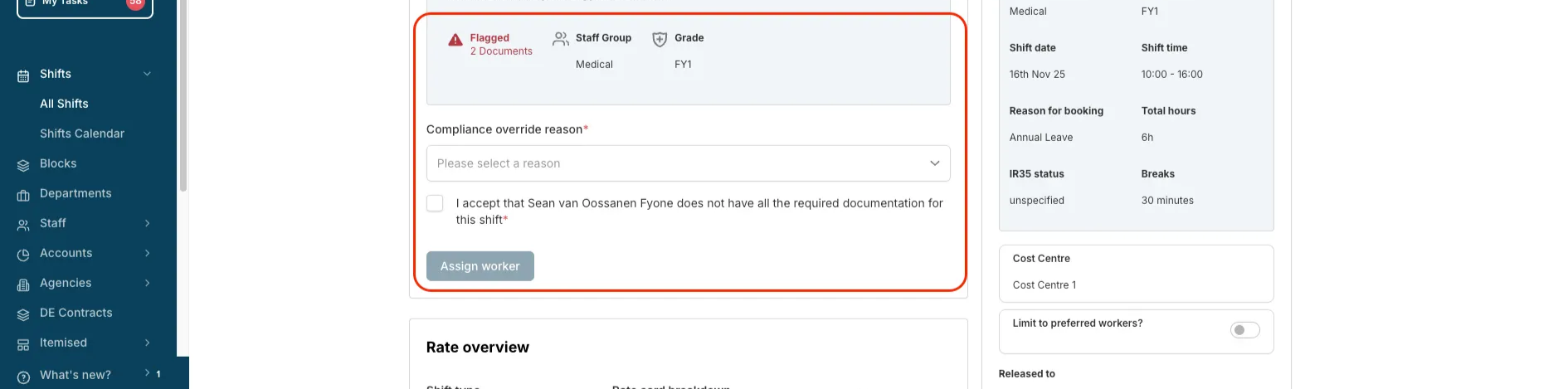Click the Agencies building icon
This screenshot has height=389, width=1568.
(x=23, y=284)
